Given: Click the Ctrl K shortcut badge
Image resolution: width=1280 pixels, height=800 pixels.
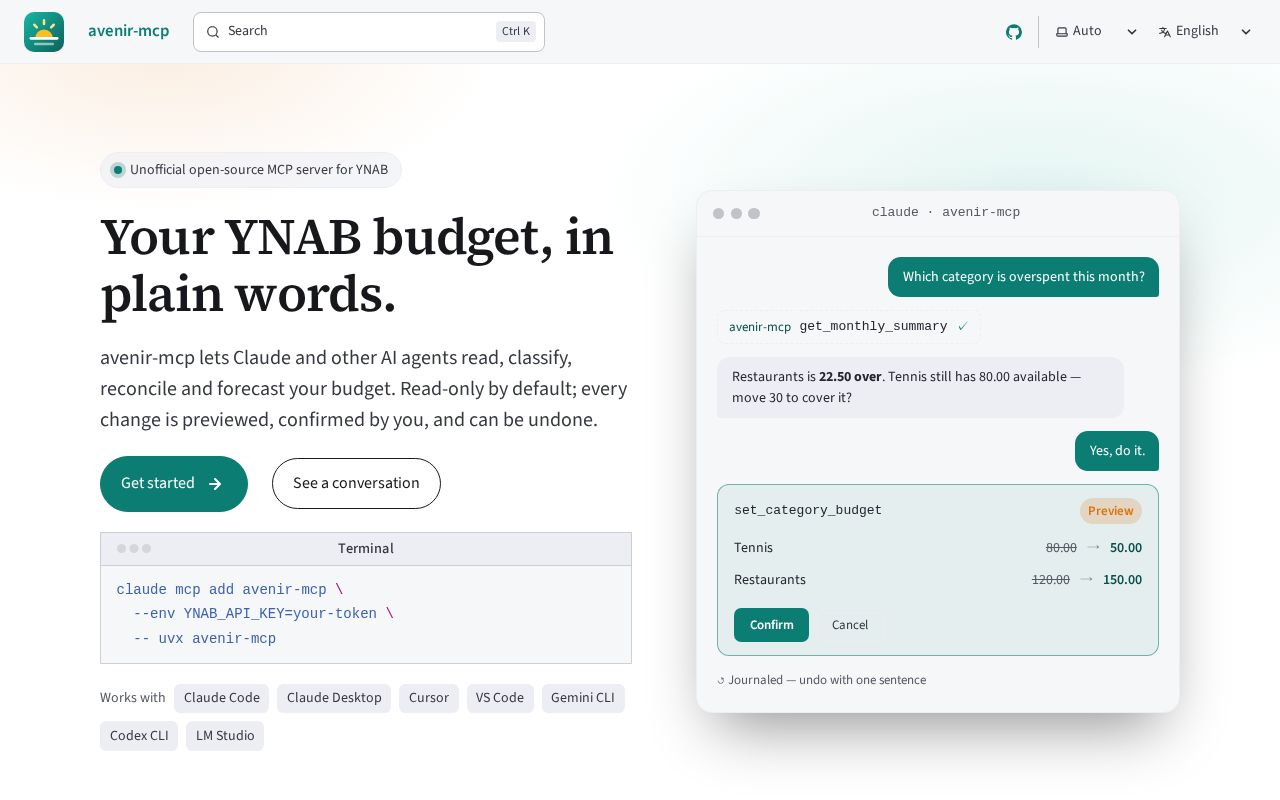Looking at the screenshot, I should coord(516,32).
